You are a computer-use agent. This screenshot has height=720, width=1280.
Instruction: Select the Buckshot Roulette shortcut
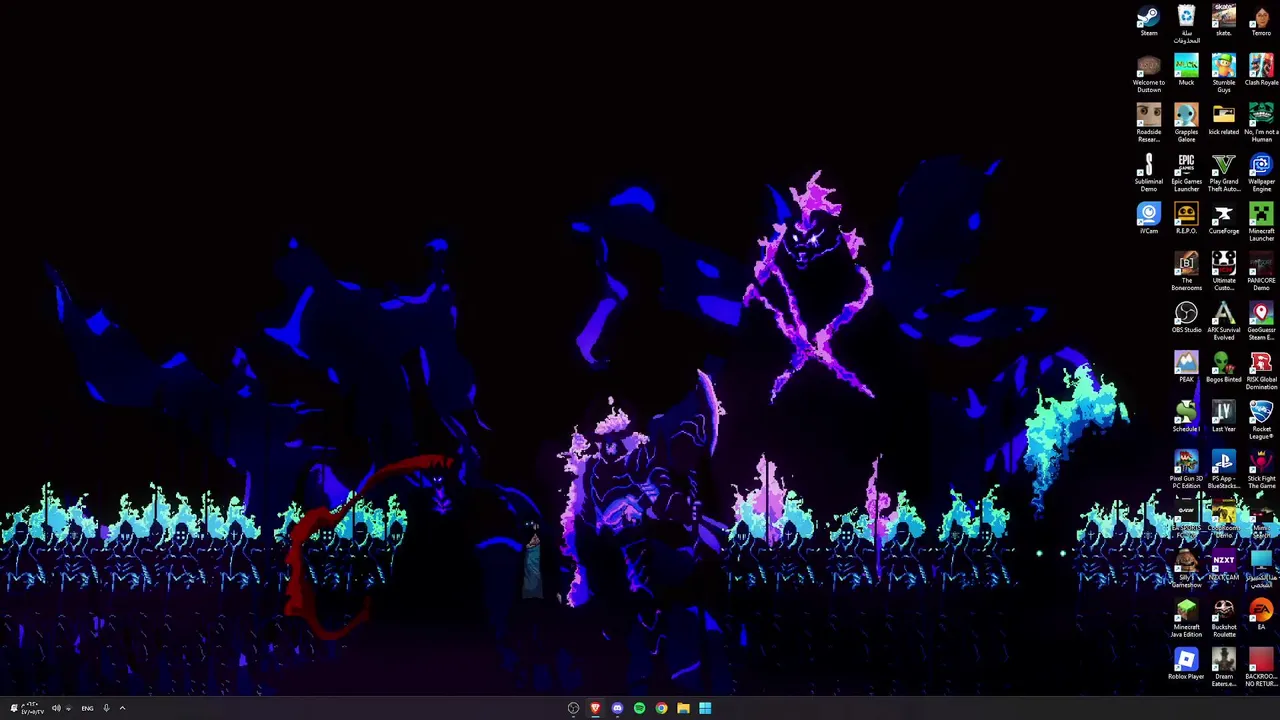1223,618
